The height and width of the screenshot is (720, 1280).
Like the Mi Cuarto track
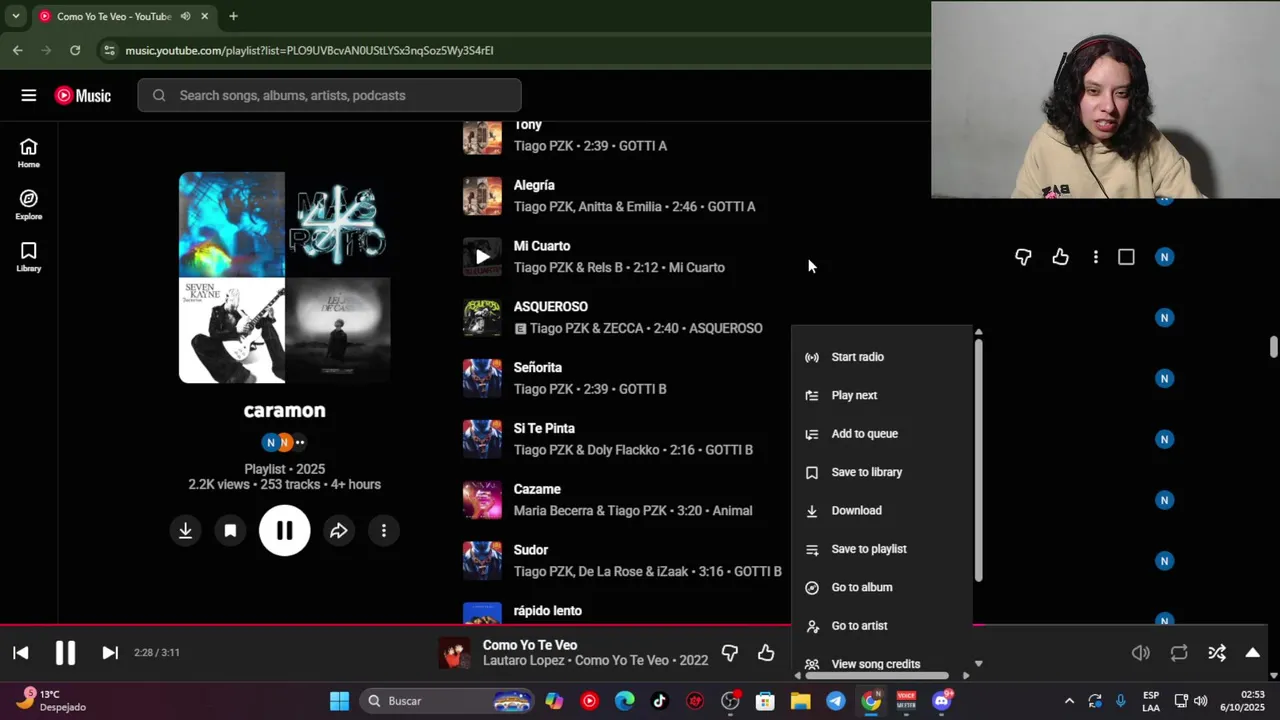[x=1060, y=257]
